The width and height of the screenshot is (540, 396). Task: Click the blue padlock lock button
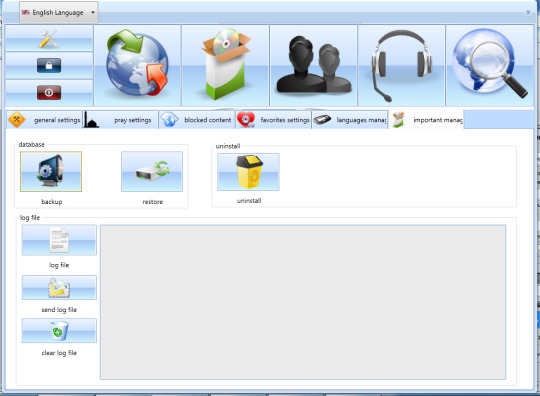[49, 65]
